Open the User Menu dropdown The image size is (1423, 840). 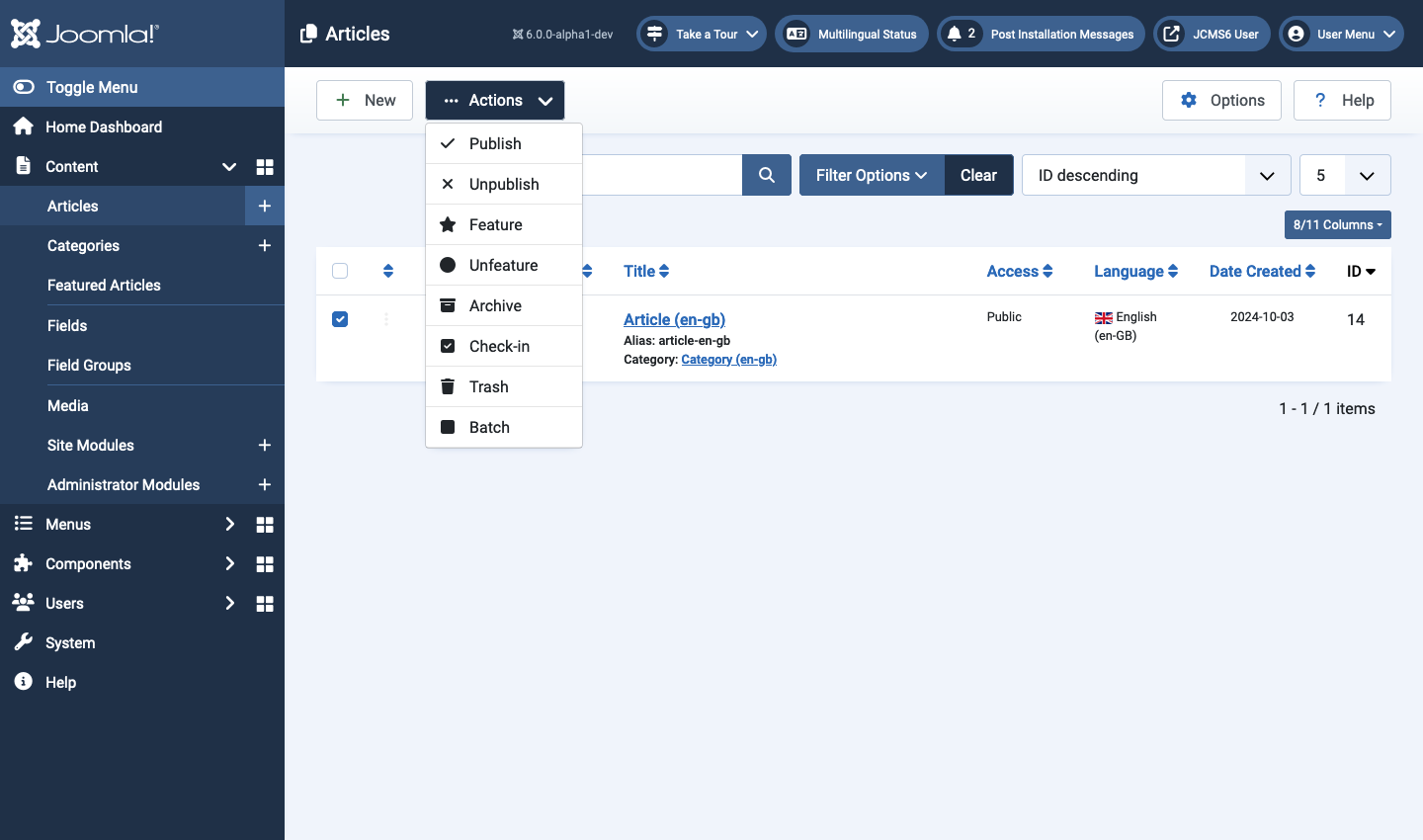pyautogui.click(x=1341, y=33)
